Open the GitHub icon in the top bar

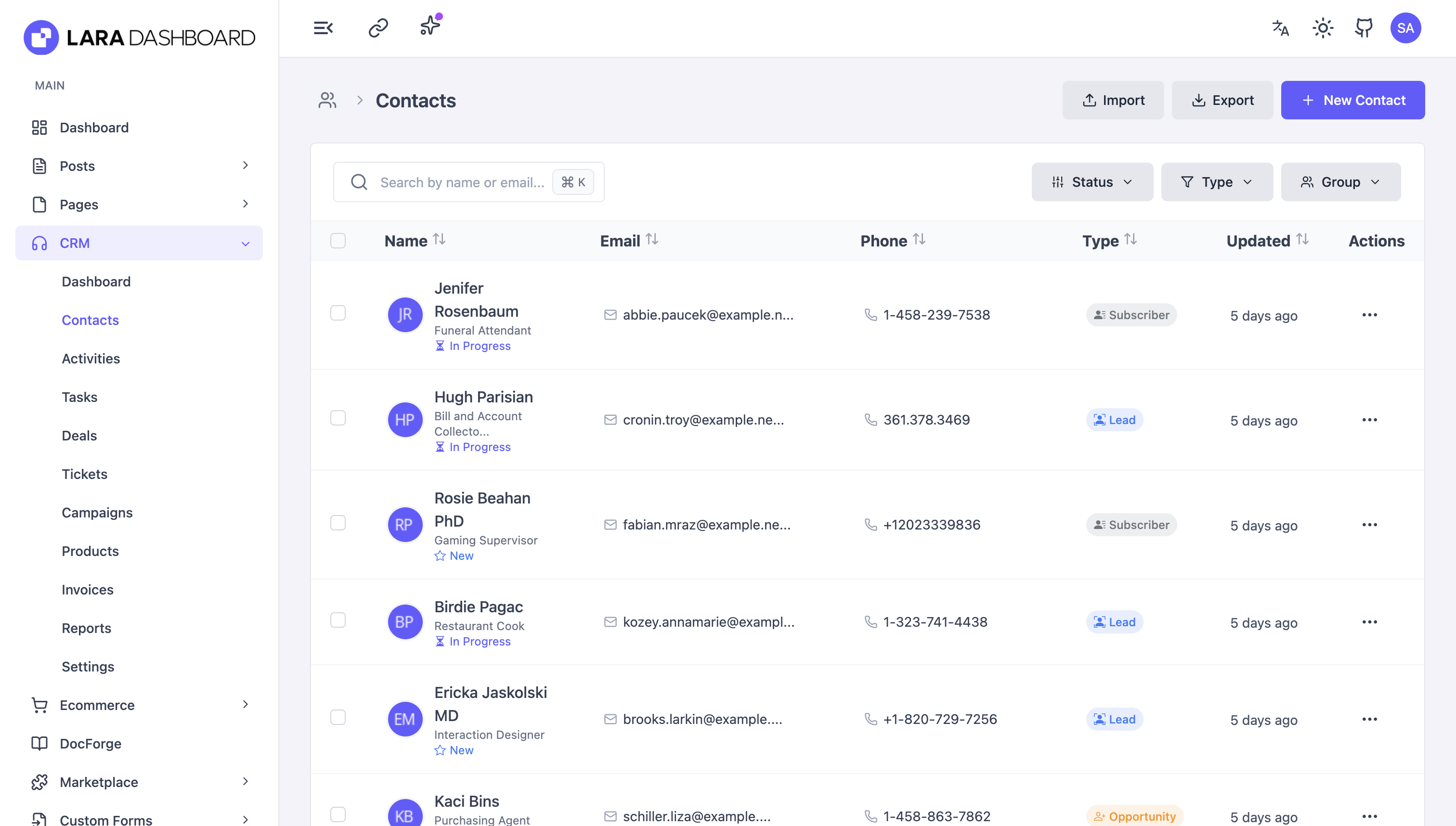point(1364,28)
